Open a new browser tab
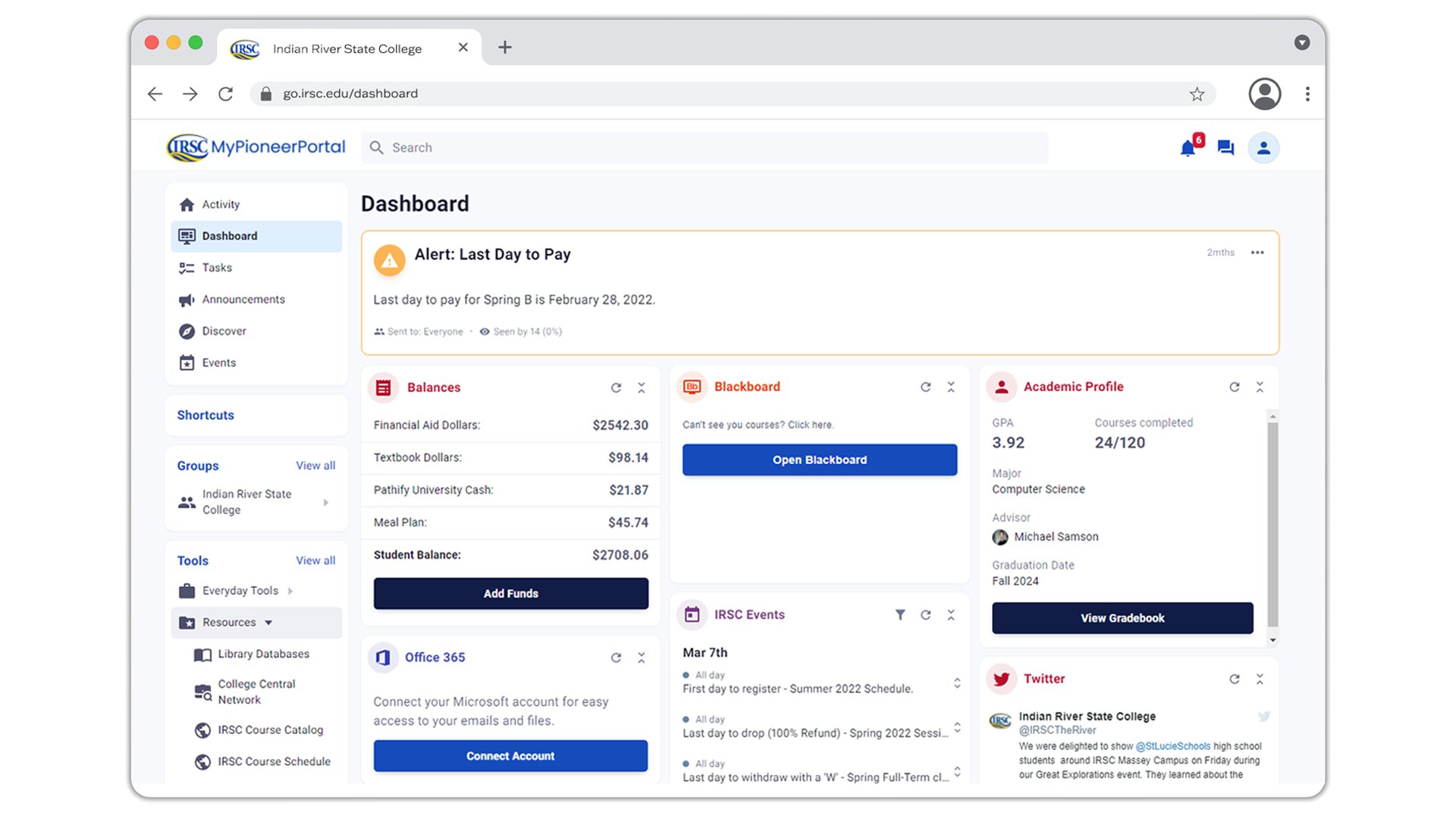The height and width of the screenshot is (819, 1456). click(505, 48)
